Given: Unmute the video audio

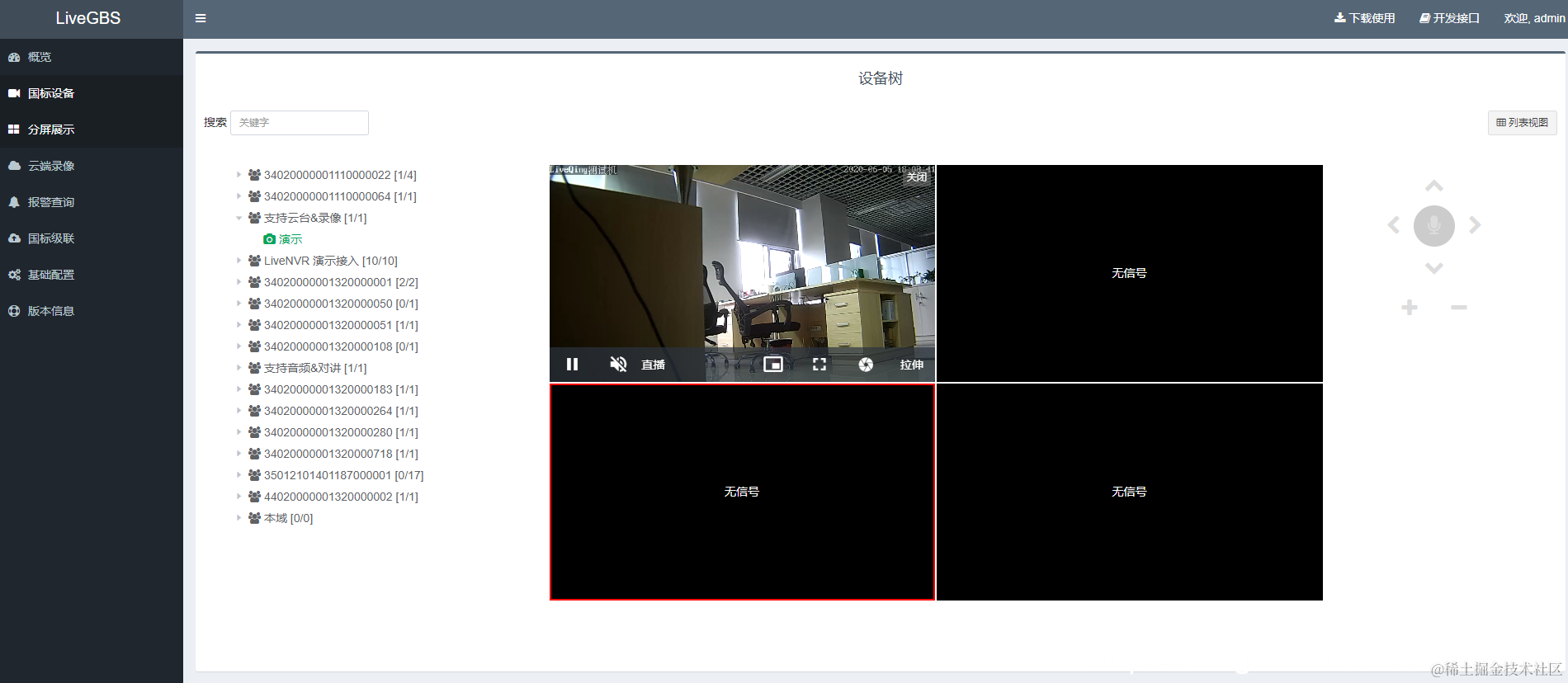Looking at the screenshot, I should tap(618, 364).
